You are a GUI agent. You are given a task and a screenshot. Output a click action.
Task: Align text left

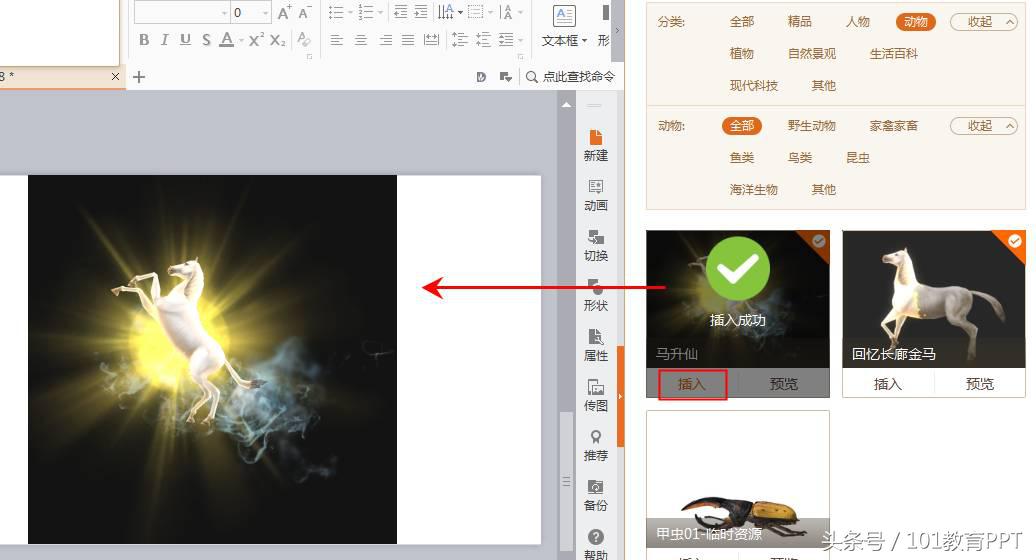pos(336,40)
